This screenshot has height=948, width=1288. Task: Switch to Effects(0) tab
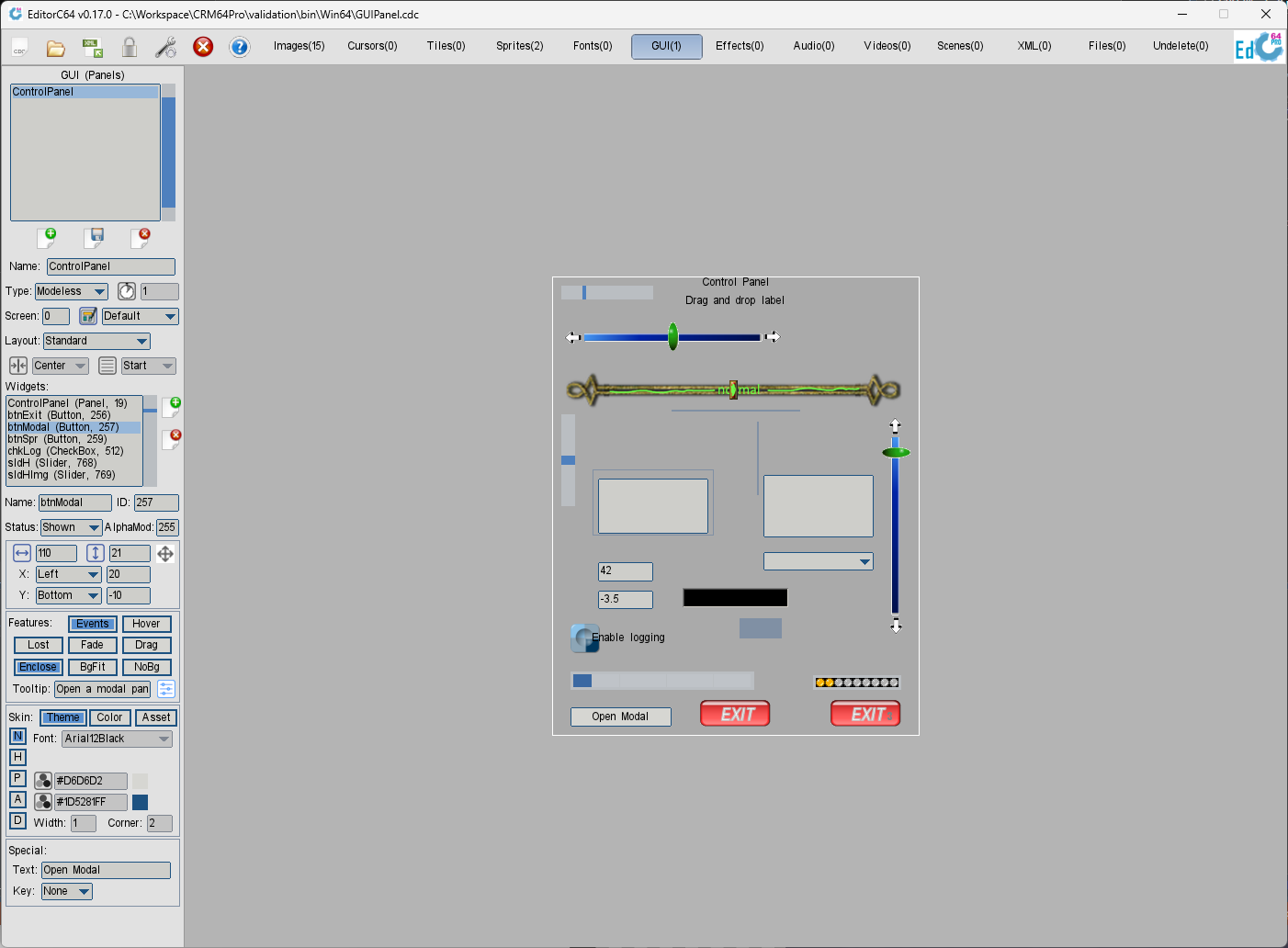(740, 46)
